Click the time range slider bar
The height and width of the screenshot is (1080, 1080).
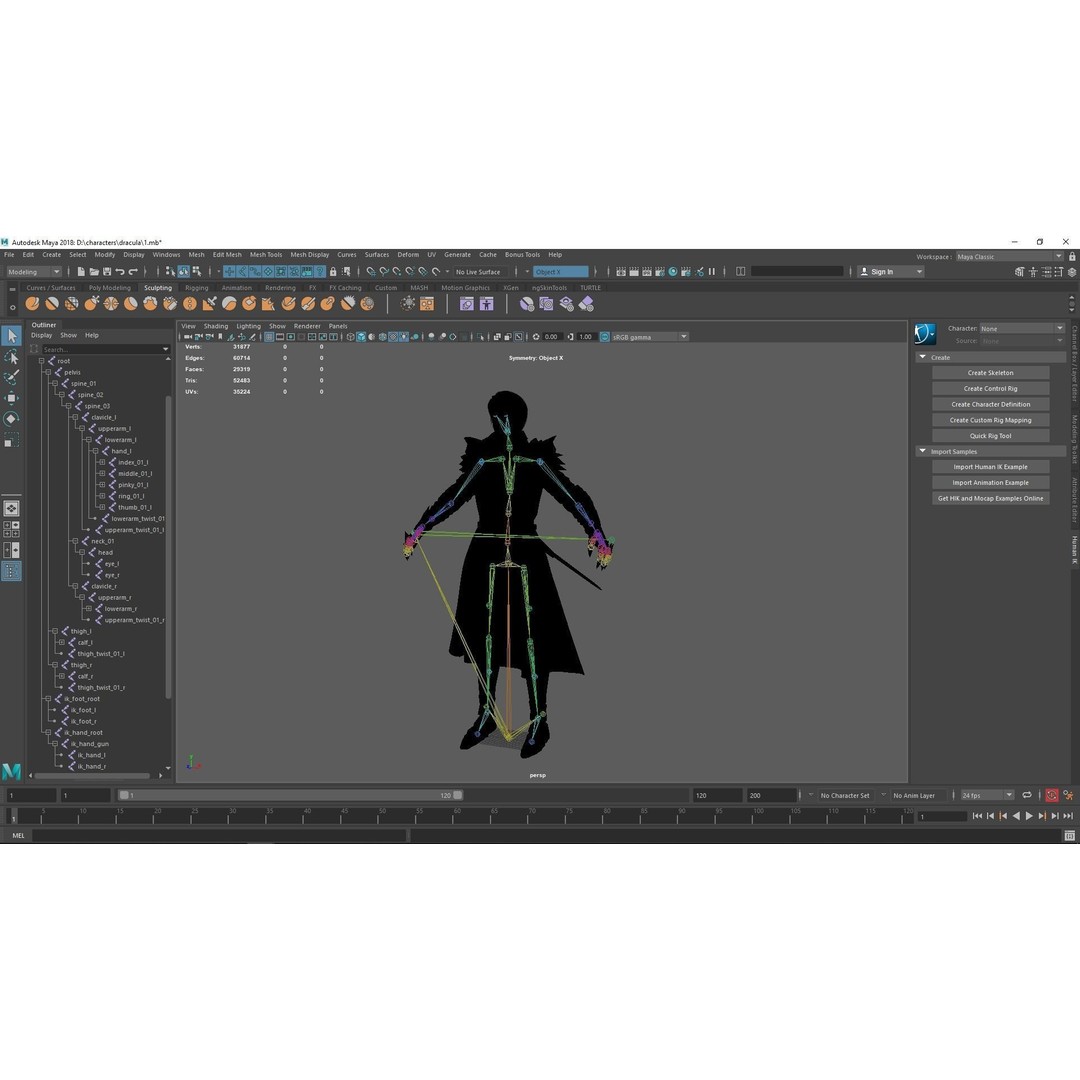[x=290, y=796]
